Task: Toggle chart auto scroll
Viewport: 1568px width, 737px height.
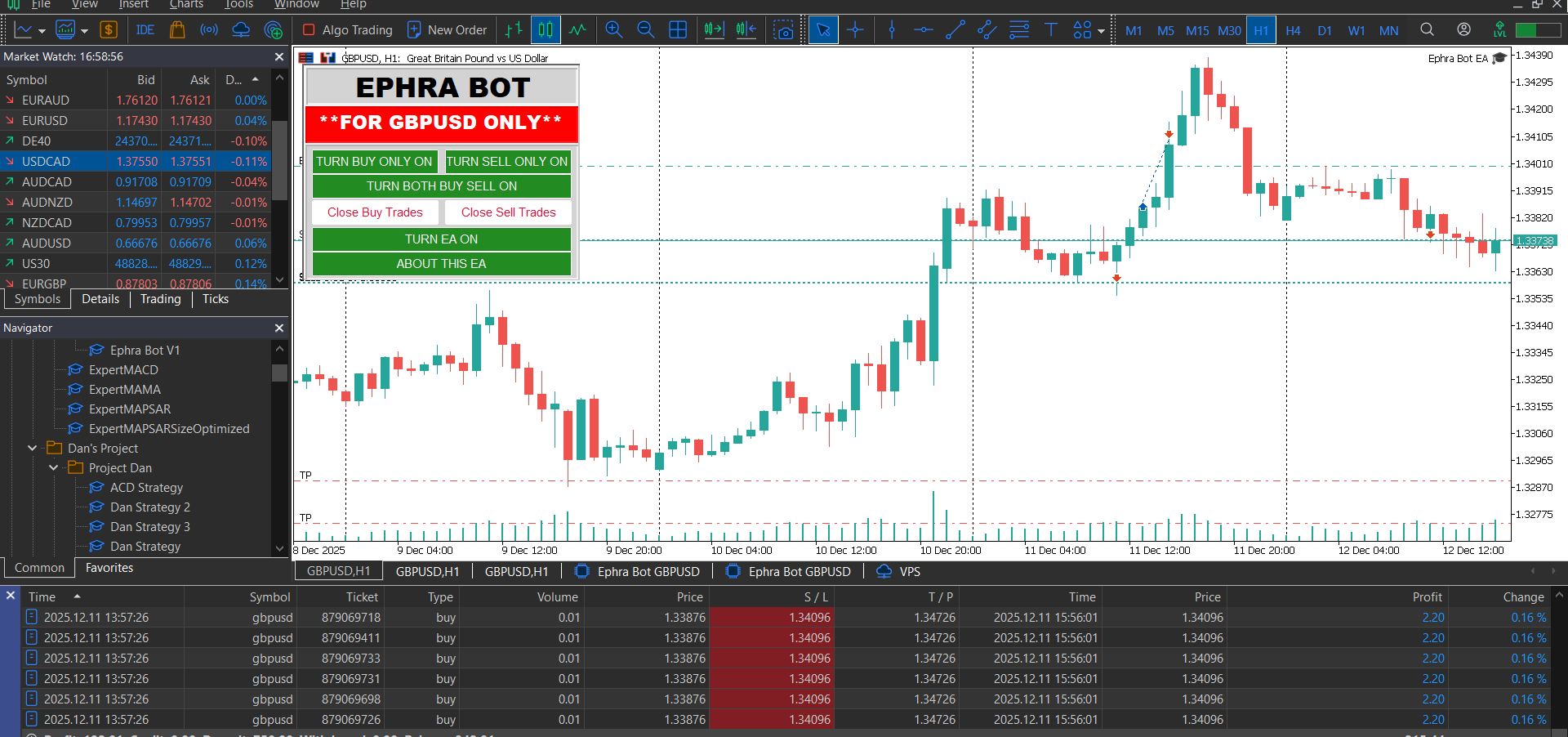Action: click(714, 30)
